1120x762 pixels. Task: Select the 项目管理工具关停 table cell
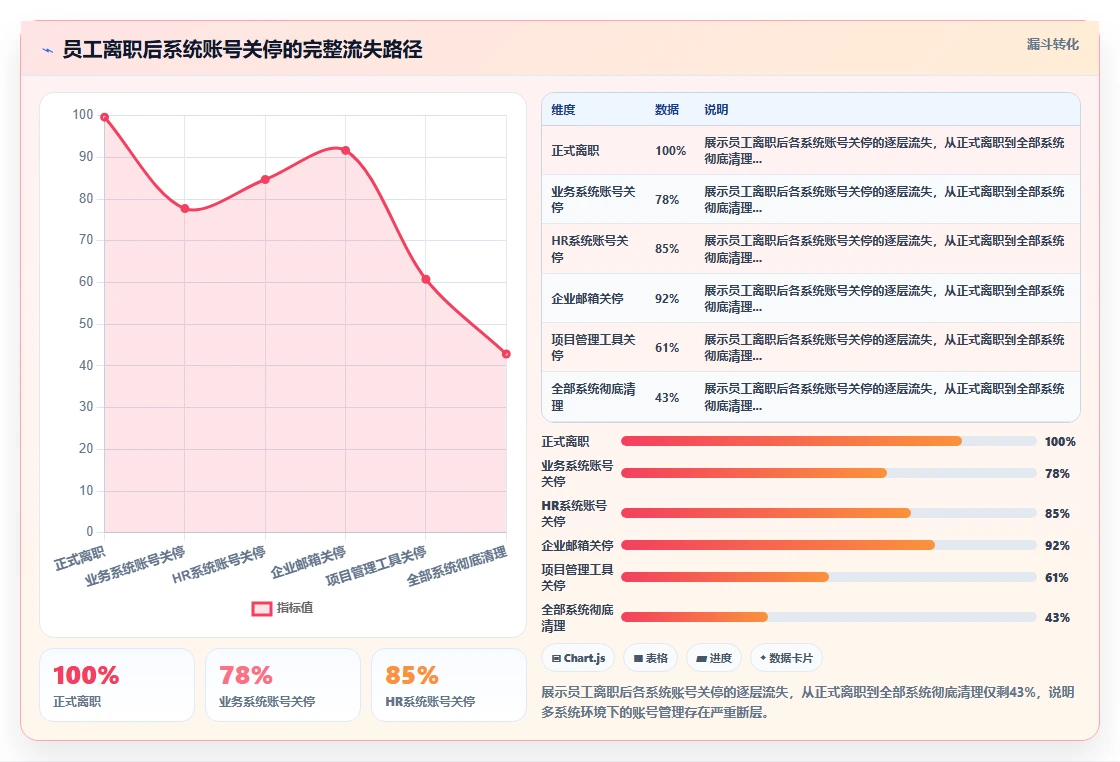[593, 348]
